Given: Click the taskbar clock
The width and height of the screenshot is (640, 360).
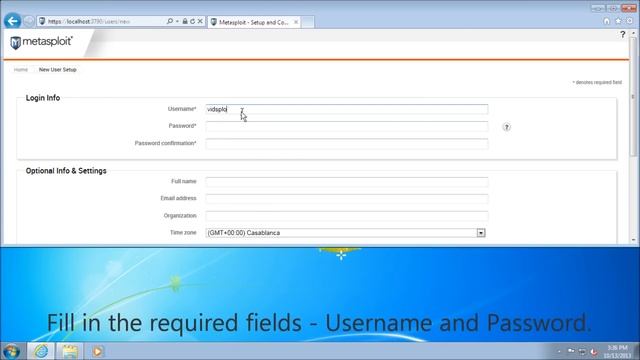Looking at the screenshot, I should point(617,351).
